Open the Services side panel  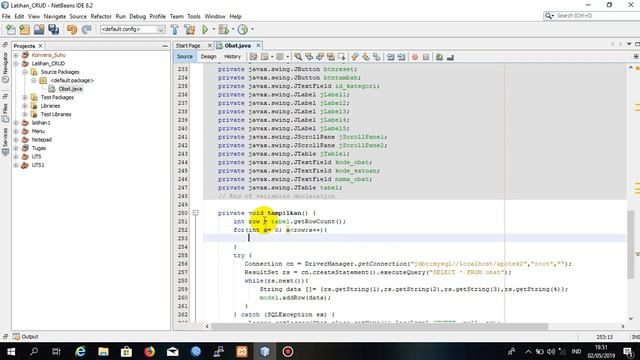click(5, 141)
